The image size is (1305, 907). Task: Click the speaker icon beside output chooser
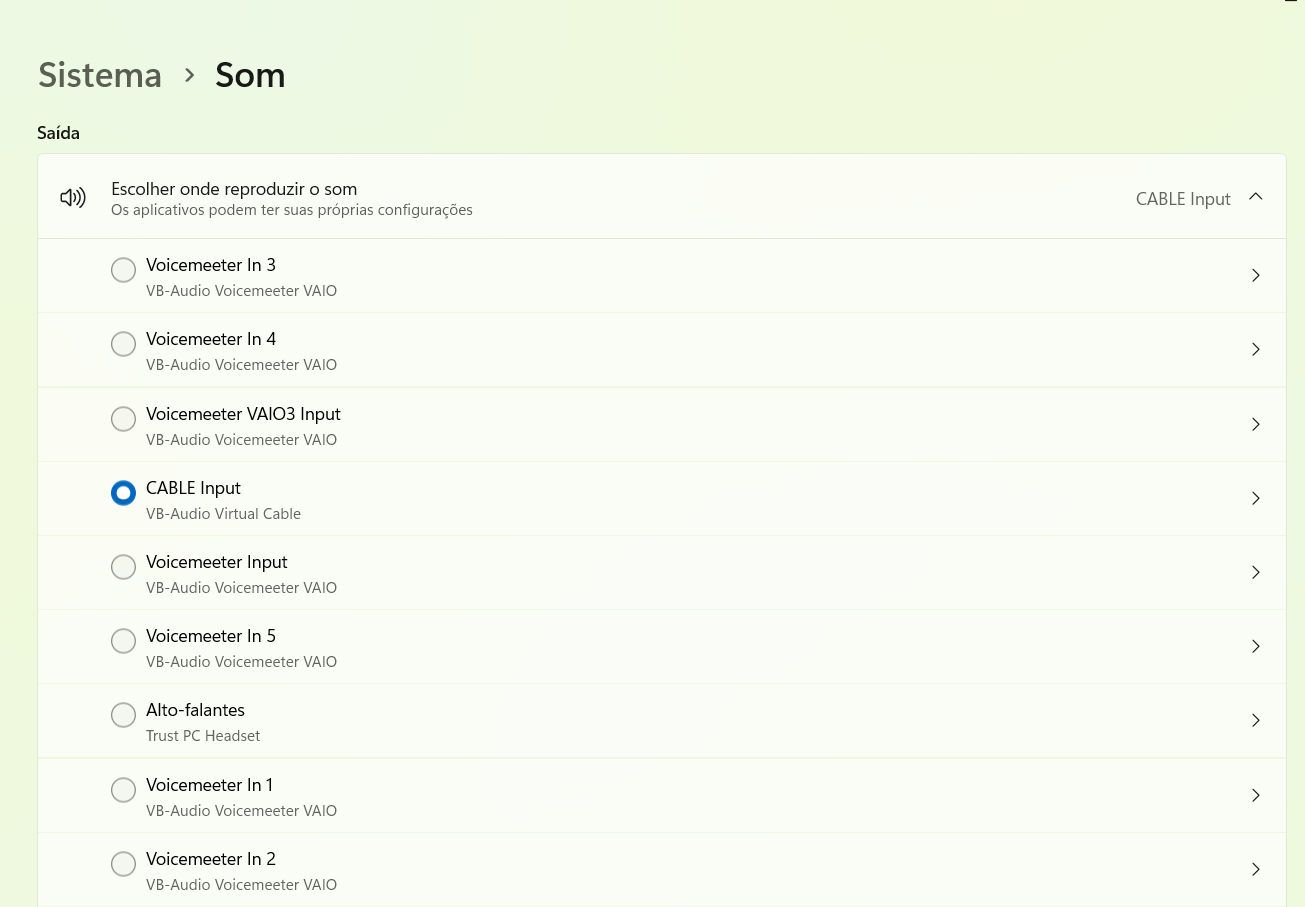tap(73, 198)
